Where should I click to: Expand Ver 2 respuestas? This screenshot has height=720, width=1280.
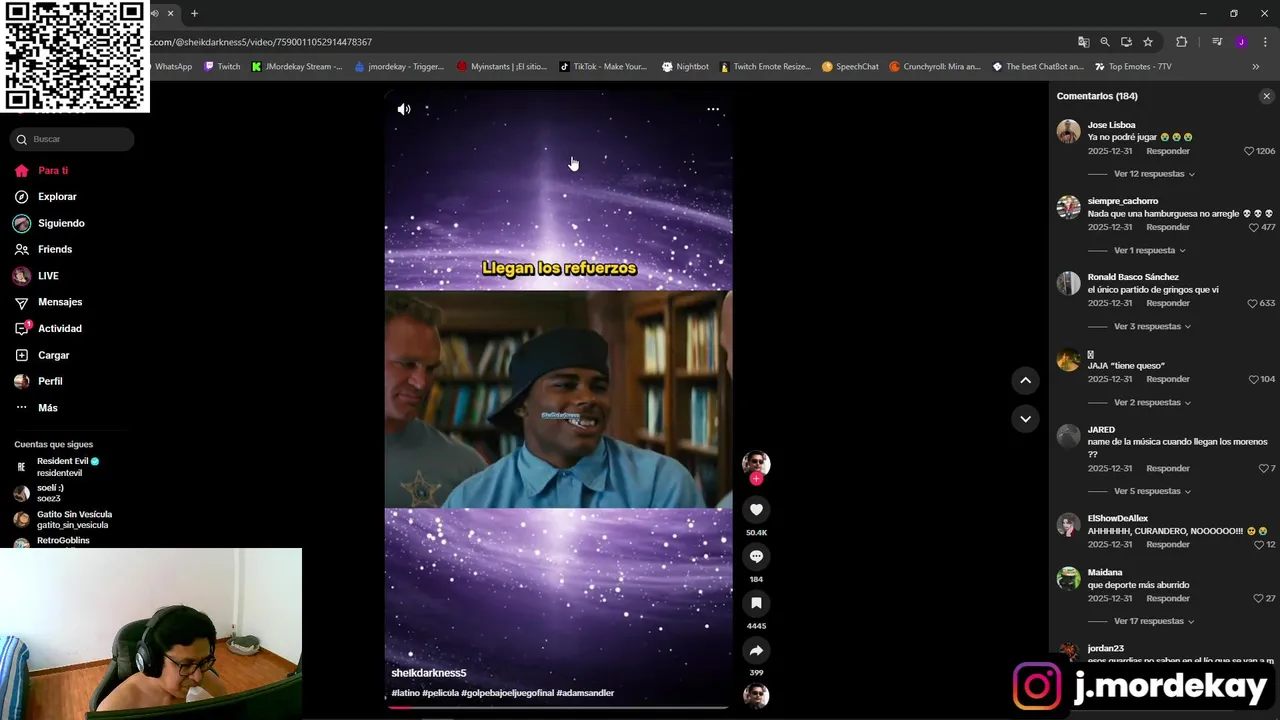[1151, 402]
